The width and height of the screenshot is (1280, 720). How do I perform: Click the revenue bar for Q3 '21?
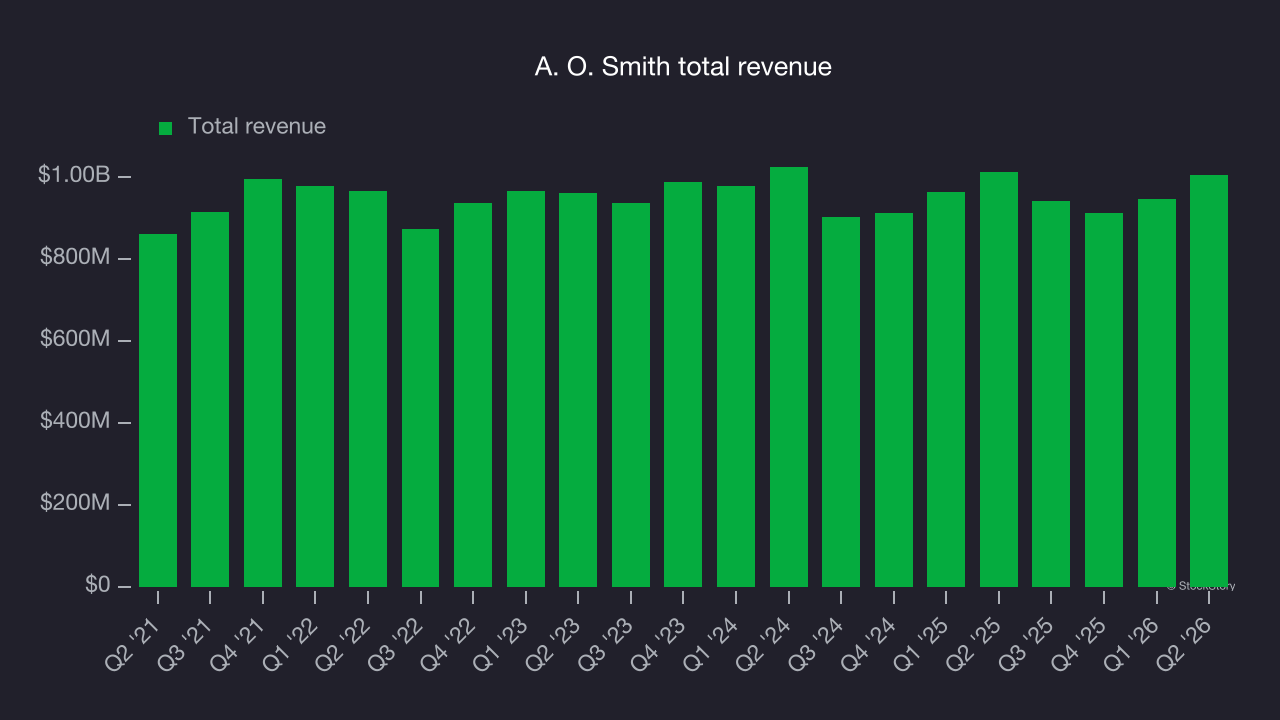210,399
